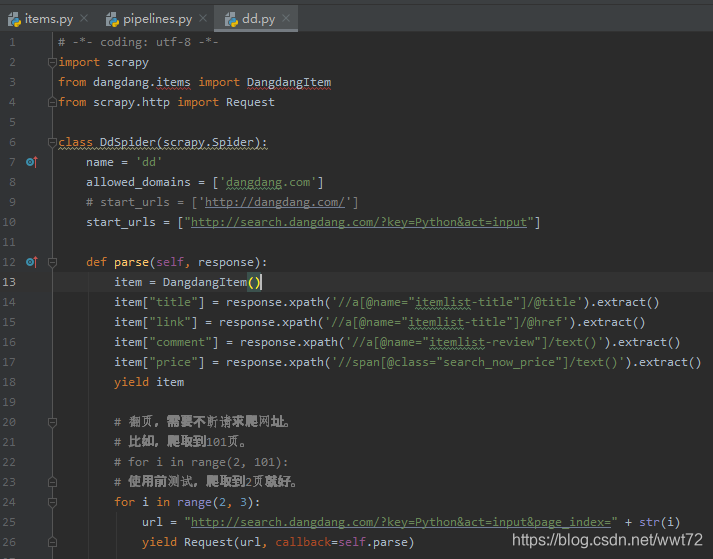Click item["comment"] on line 16
Viewport: 713px width, 559px height.
click(166, 342)
